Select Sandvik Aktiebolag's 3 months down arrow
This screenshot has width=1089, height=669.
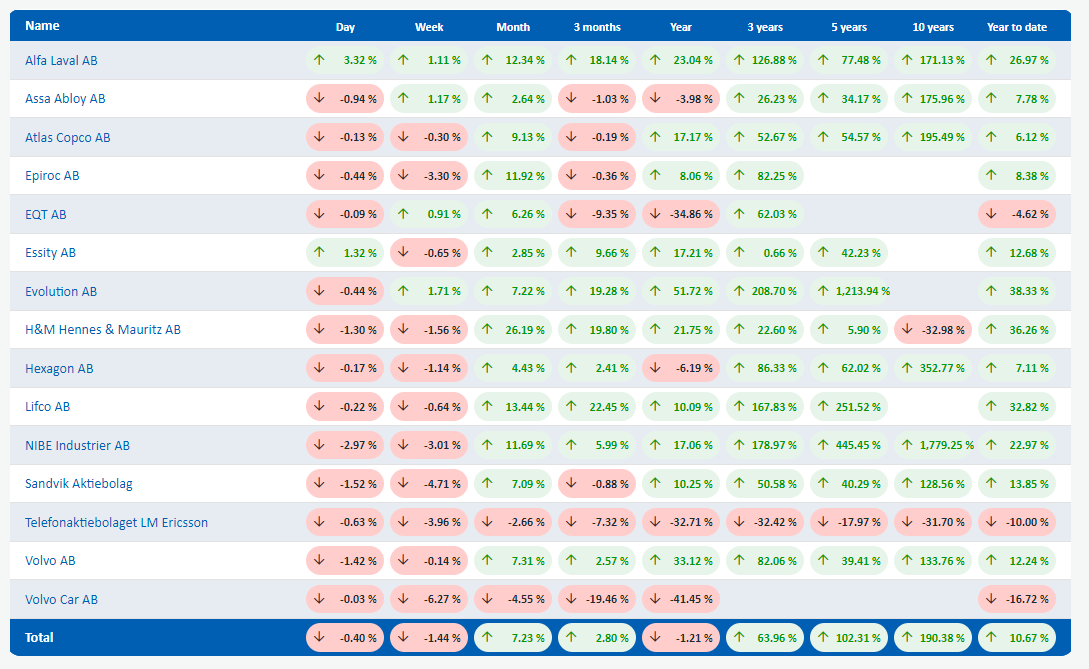coord(571,484)
